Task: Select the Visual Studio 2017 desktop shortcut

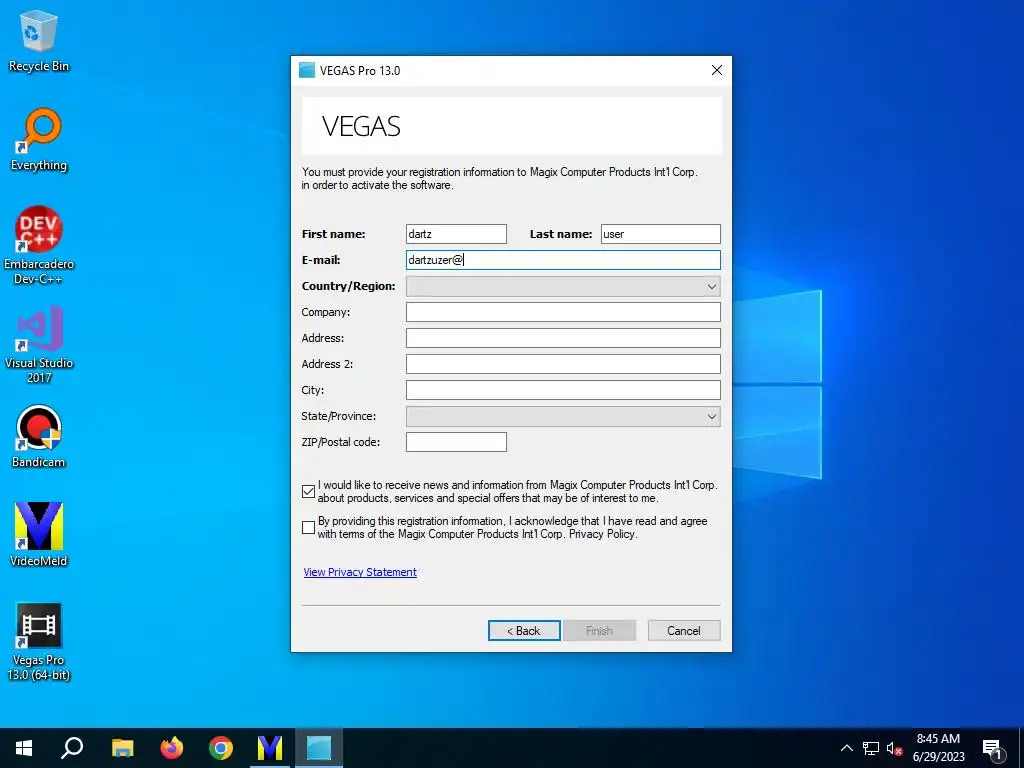Action: tap(39, 345)
